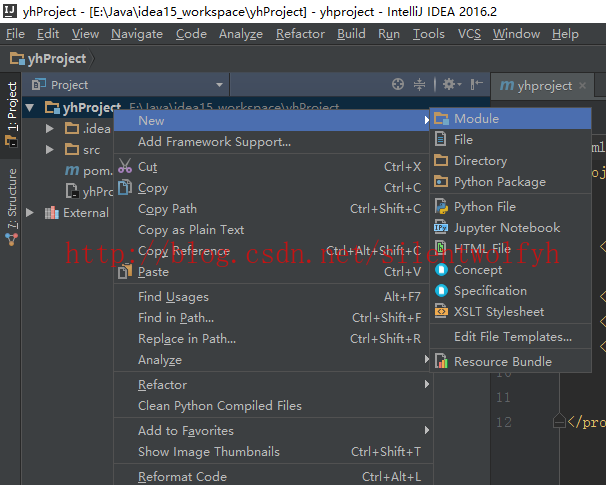Click the XSLT Stylesheet icon
This screenshot has width=606, height=485.
pyautogui.click(x=441, y=312)
